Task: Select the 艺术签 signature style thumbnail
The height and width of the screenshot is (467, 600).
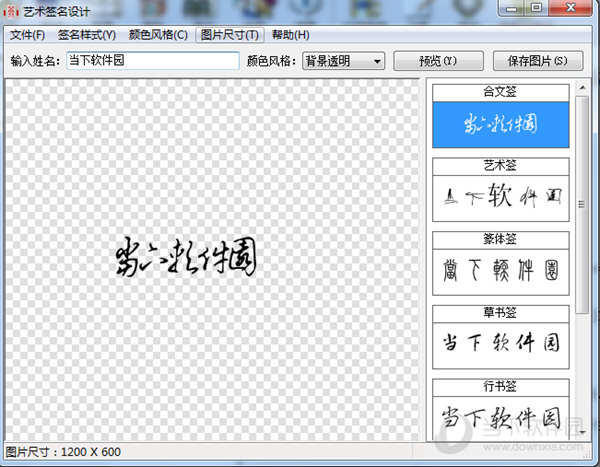Action: (500, 197)
